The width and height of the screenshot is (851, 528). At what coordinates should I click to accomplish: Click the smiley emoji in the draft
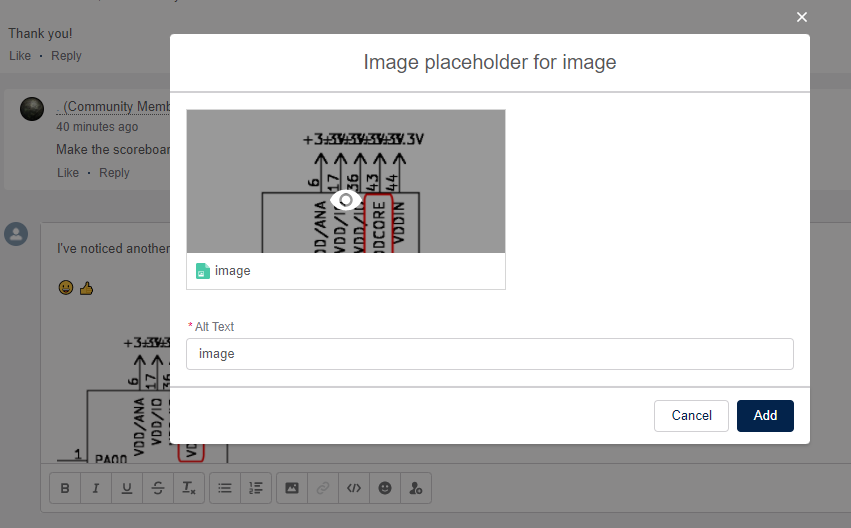(x=66, y=288)
